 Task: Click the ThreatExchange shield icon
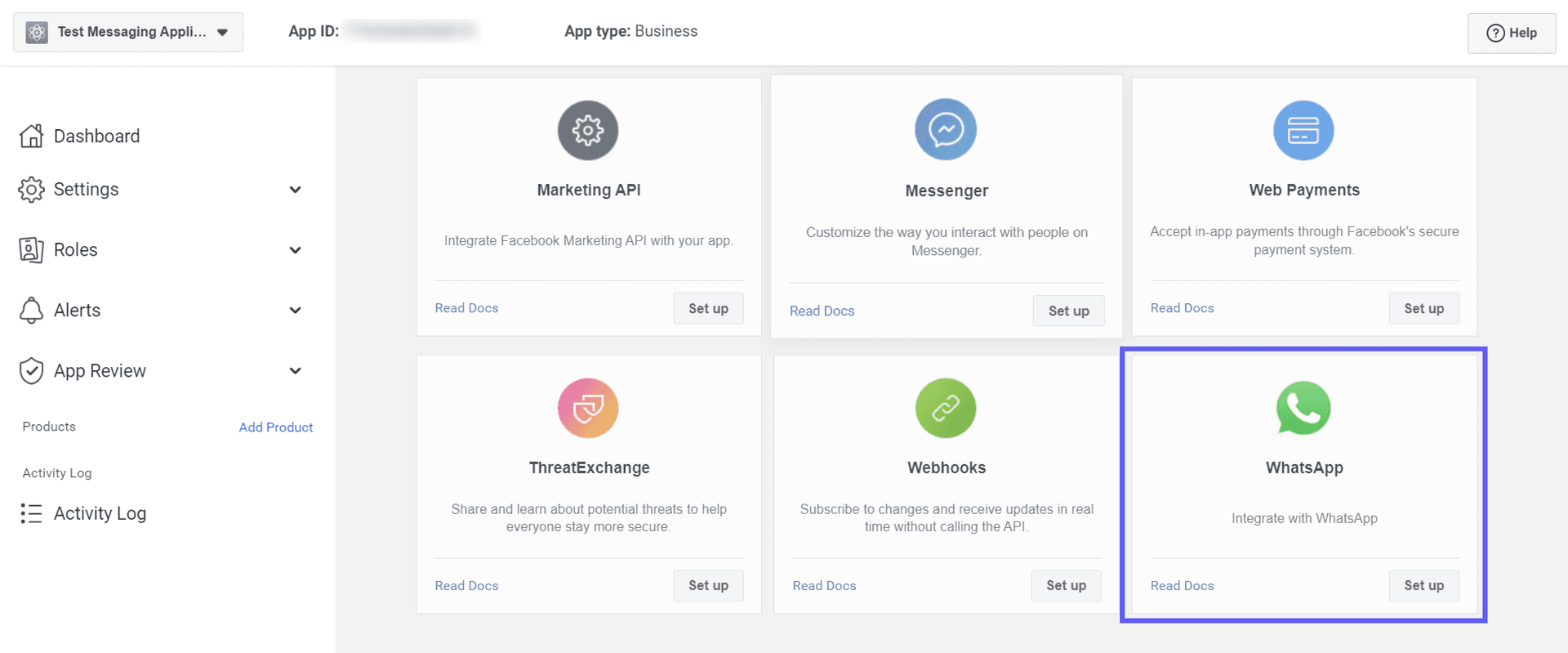tap(588, 408)
